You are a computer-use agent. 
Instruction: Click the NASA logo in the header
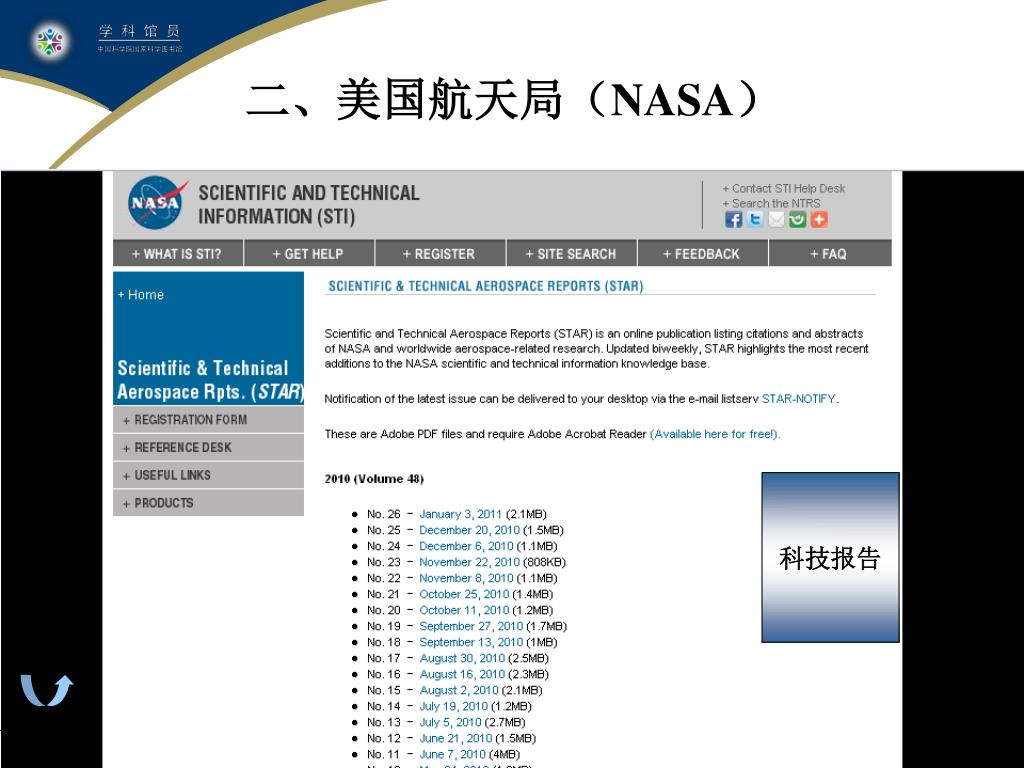(x=157, y=202)
